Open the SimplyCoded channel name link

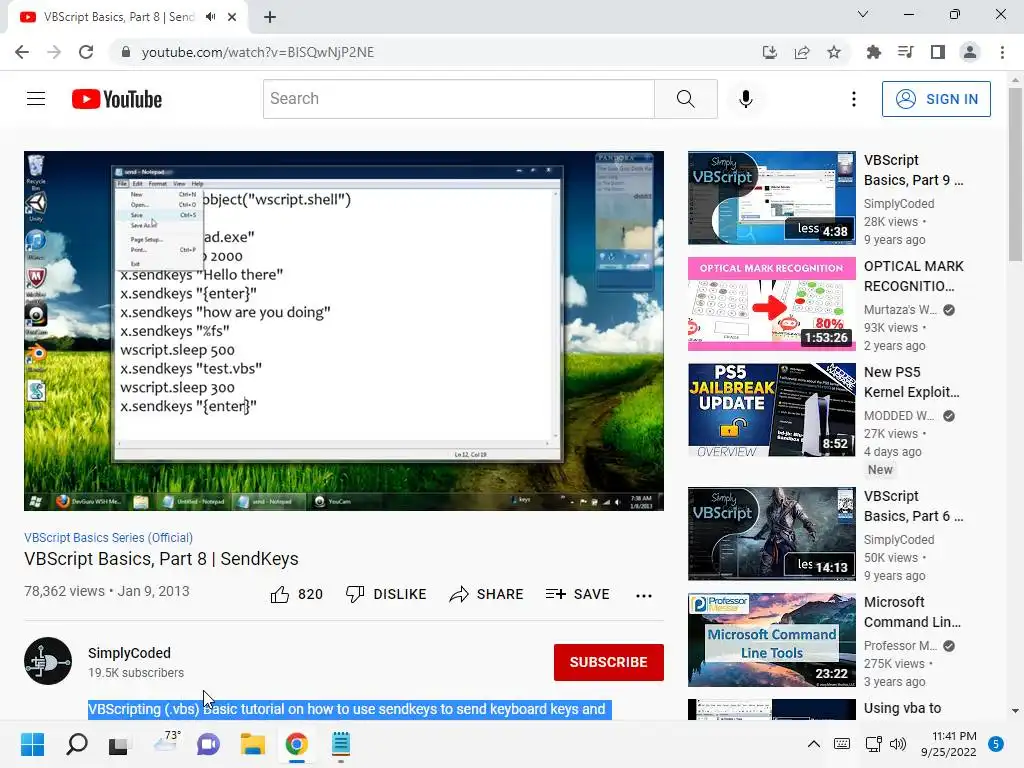click(129, 653)
